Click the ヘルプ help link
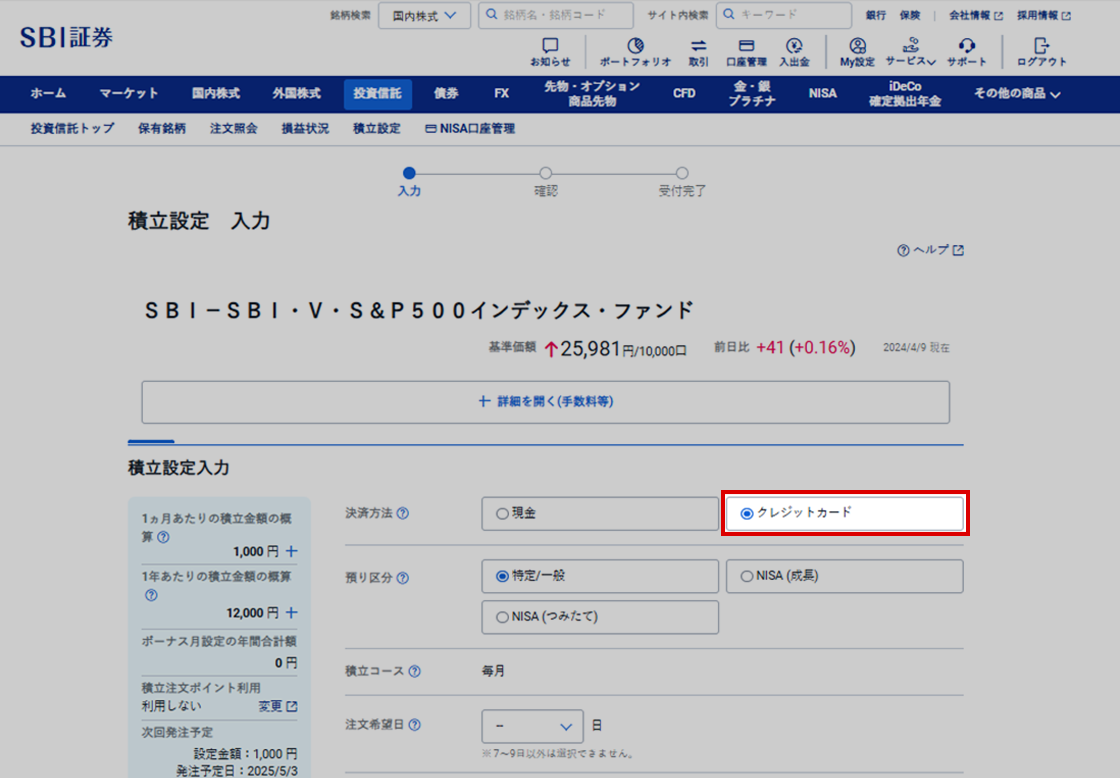The height and width of the screenshot is (778, 1120). click(x=931, y=250)
